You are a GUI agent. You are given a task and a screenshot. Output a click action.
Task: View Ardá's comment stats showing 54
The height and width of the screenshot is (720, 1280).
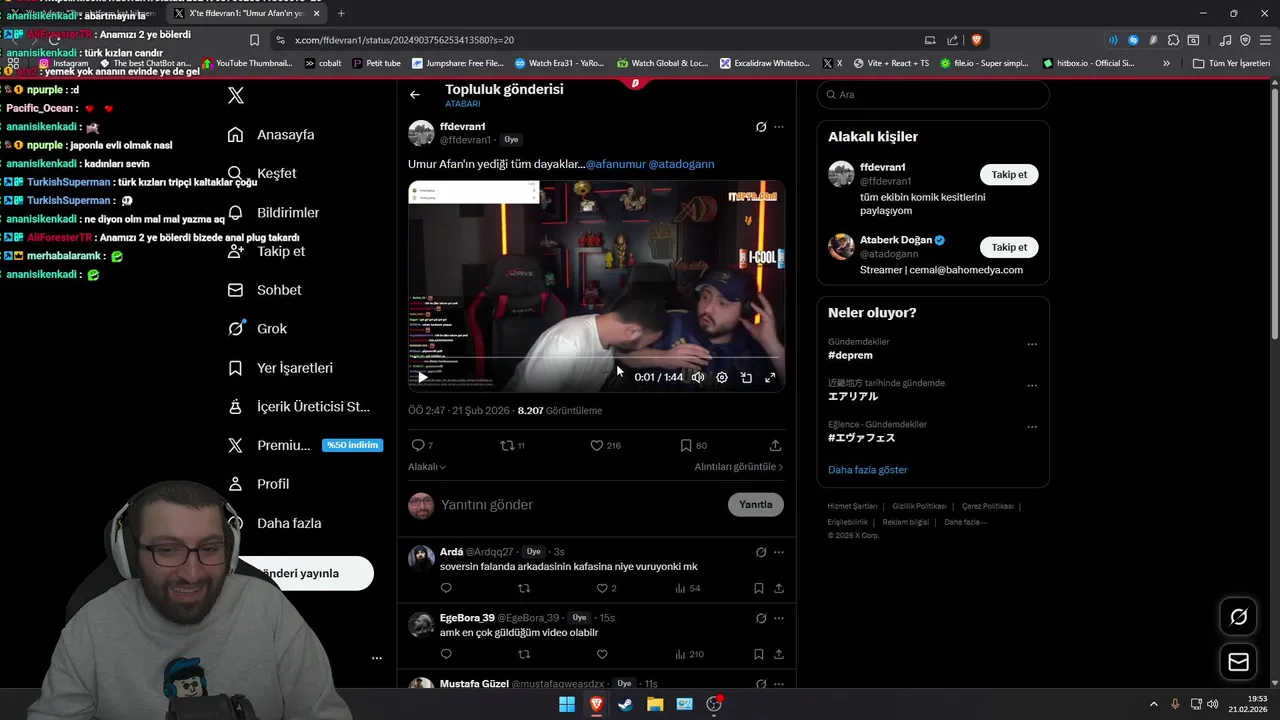pos(688,588)
